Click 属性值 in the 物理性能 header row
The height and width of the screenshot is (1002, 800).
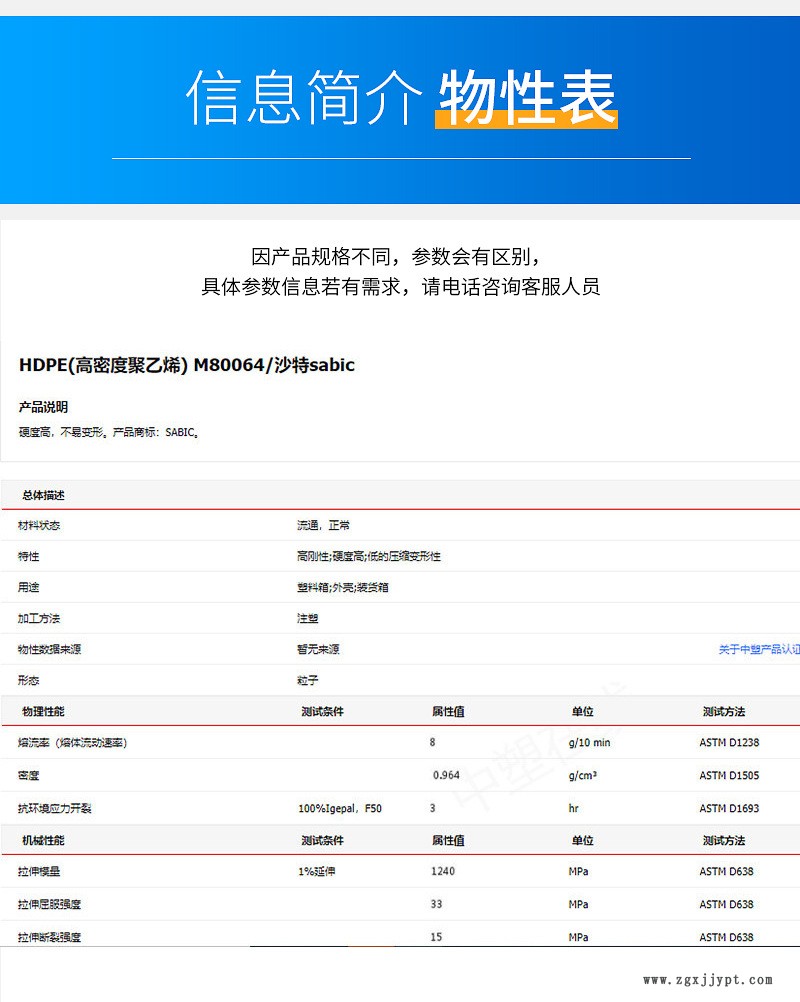(449, 712)
